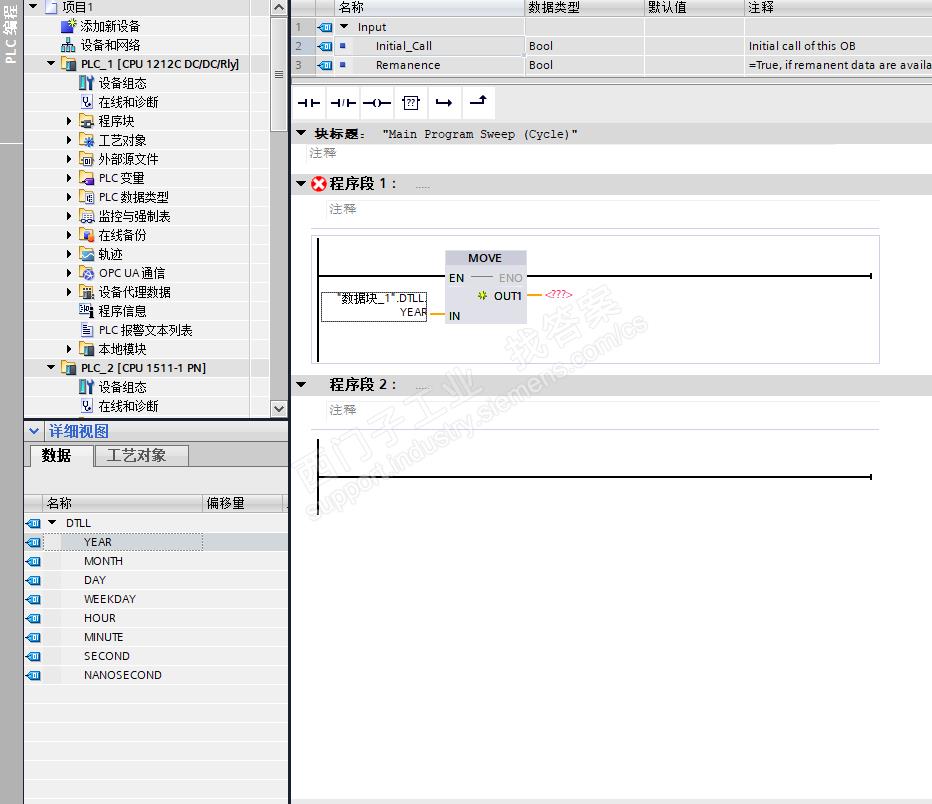This screenshot has height=804, width=932.
Task: Click the 程序块 folder icon
Action: point(87,121)
